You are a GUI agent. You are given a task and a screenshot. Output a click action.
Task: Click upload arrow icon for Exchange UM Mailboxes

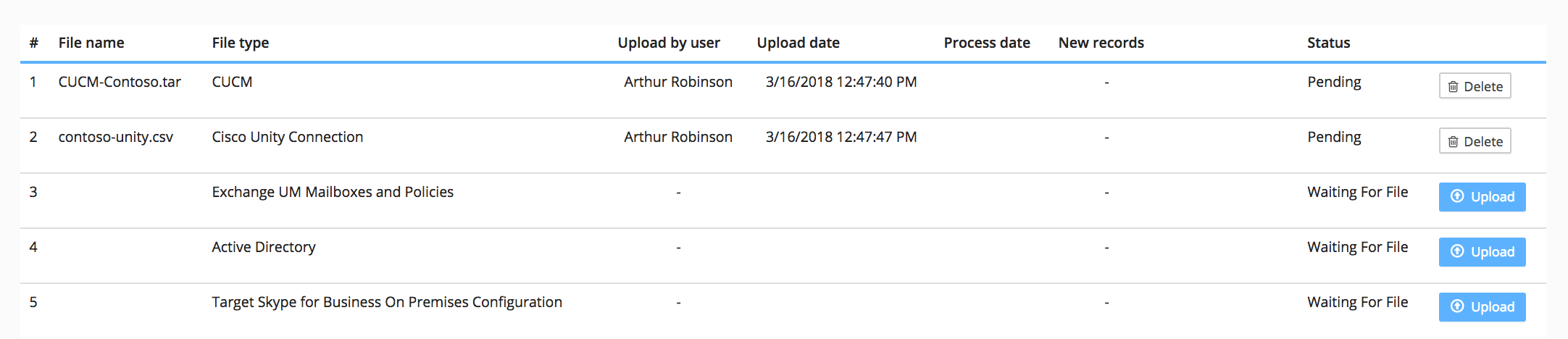point(1457,196)
